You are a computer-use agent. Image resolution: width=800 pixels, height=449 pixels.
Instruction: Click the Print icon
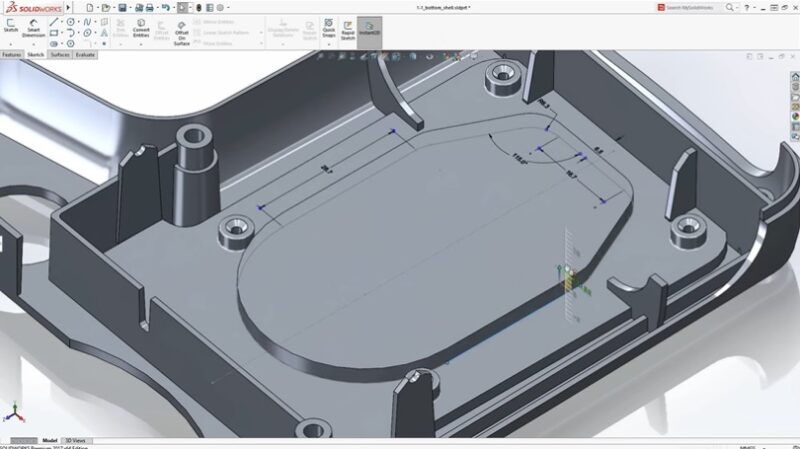[149, 8]
